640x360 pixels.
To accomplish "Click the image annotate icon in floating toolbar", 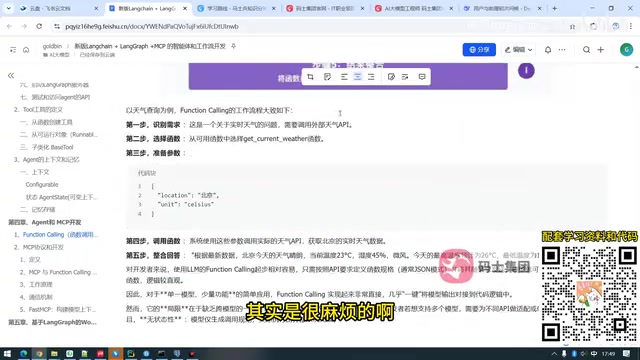I will click(327, 77).
